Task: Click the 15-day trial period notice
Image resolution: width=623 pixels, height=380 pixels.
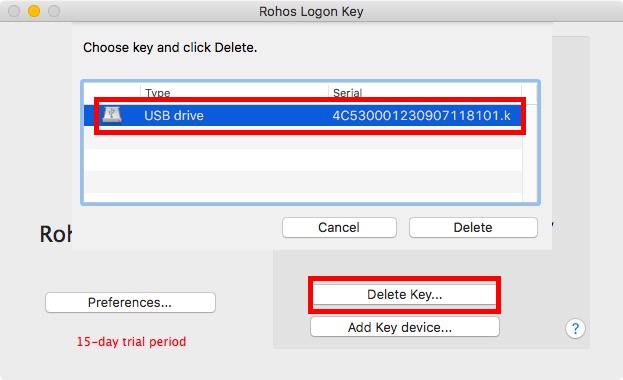Action: tap(132, 341)
